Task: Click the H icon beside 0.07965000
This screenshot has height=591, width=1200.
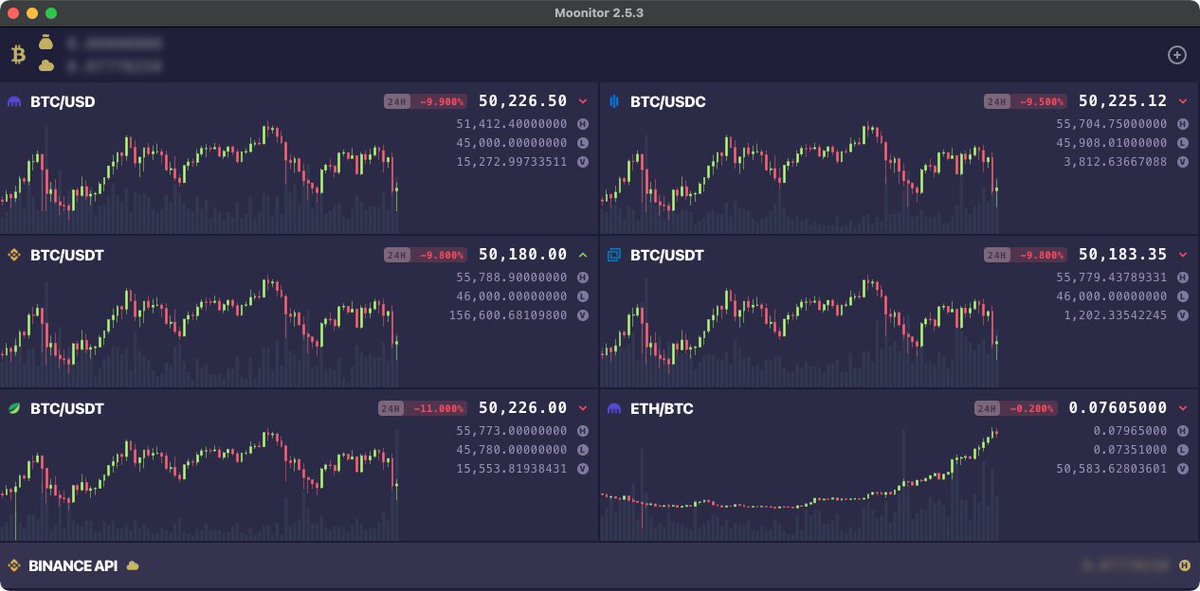Action: coord(1183,431)
